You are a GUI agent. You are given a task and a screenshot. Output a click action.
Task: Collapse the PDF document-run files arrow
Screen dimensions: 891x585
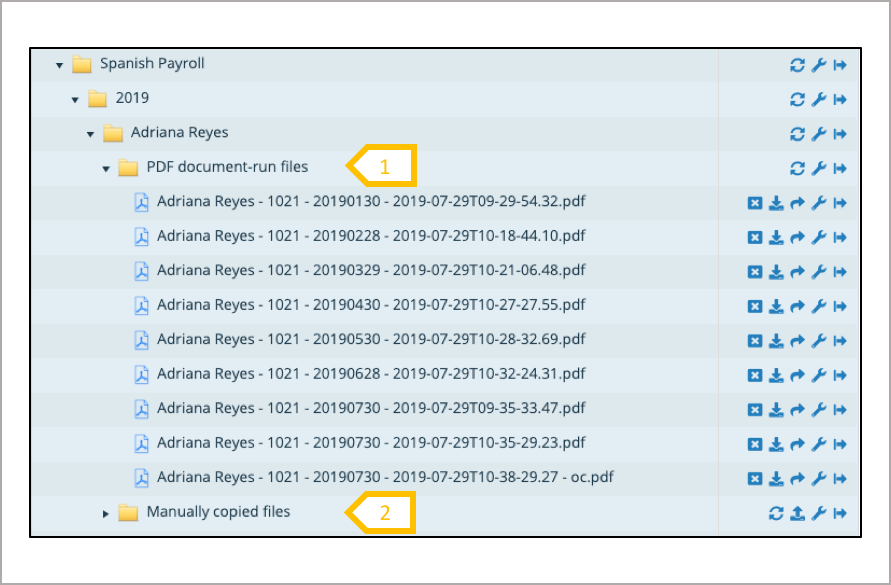(x=106, y=169)
